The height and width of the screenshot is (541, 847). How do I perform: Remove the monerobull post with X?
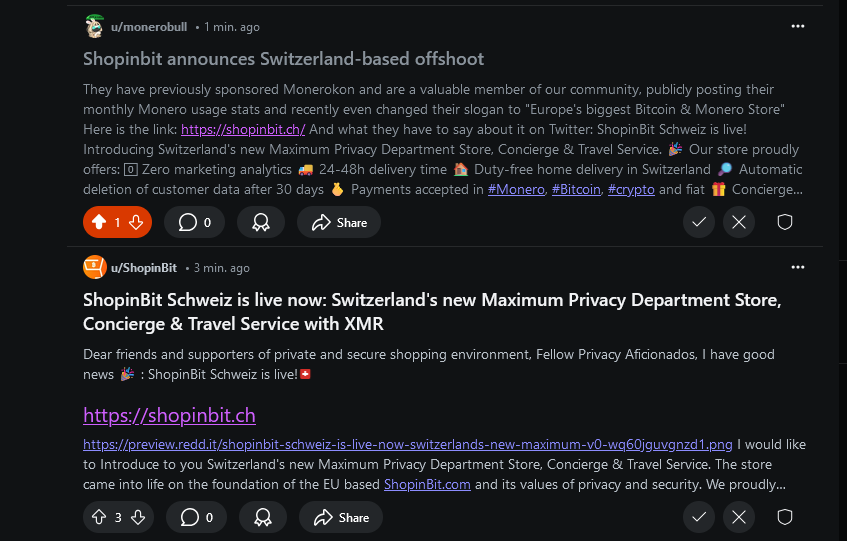pos(739,222)
